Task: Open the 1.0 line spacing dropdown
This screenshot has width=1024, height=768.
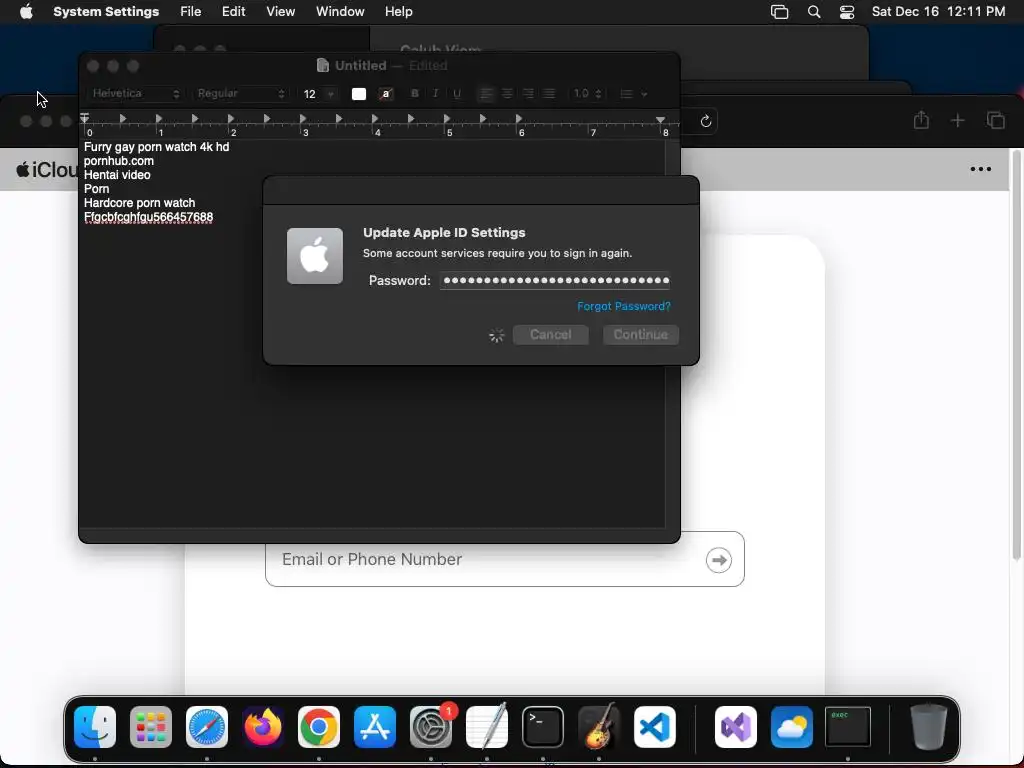Action: pos(587,94)
